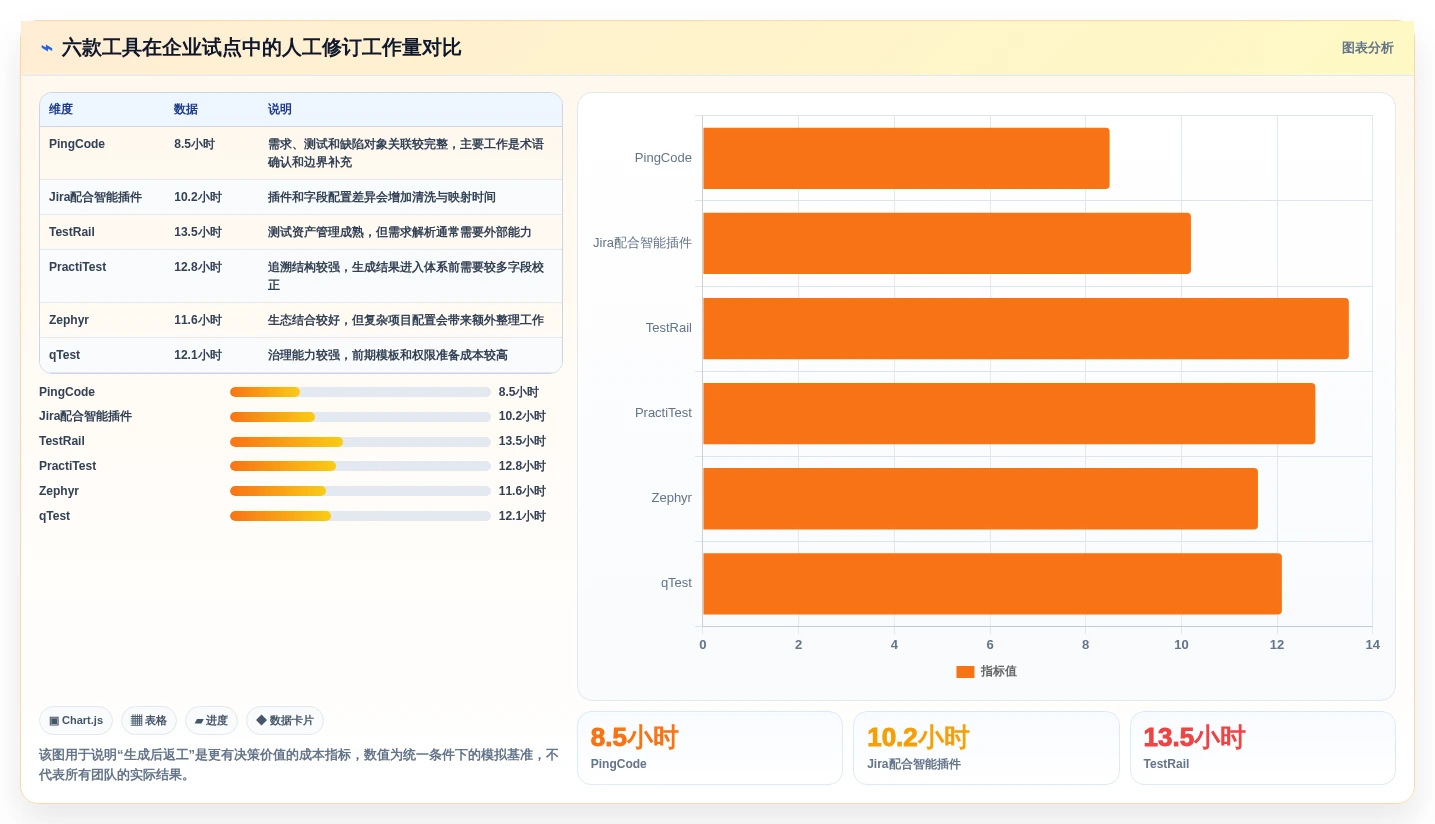Click the lightning icon beside the title
Viewport: 1435px width, 824px height.
[47, 48]
